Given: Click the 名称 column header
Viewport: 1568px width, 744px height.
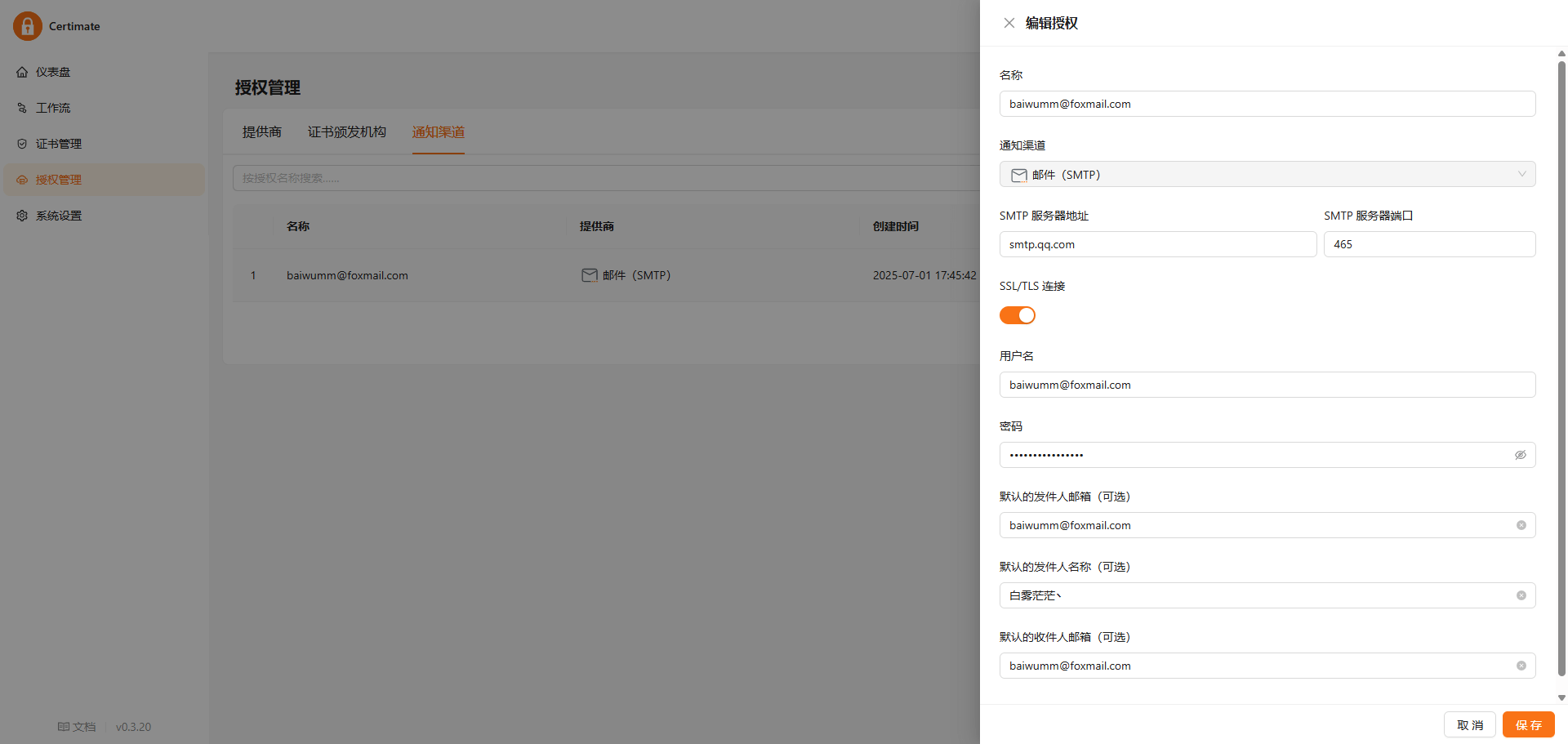Looking at the screenshot, I should point(298,226).
